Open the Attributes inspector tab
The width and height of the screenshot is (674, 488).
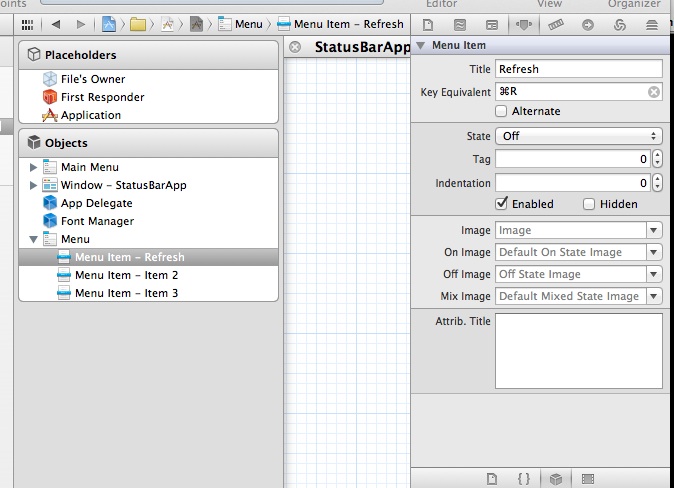pyautogui.click(x=524, y=25)
